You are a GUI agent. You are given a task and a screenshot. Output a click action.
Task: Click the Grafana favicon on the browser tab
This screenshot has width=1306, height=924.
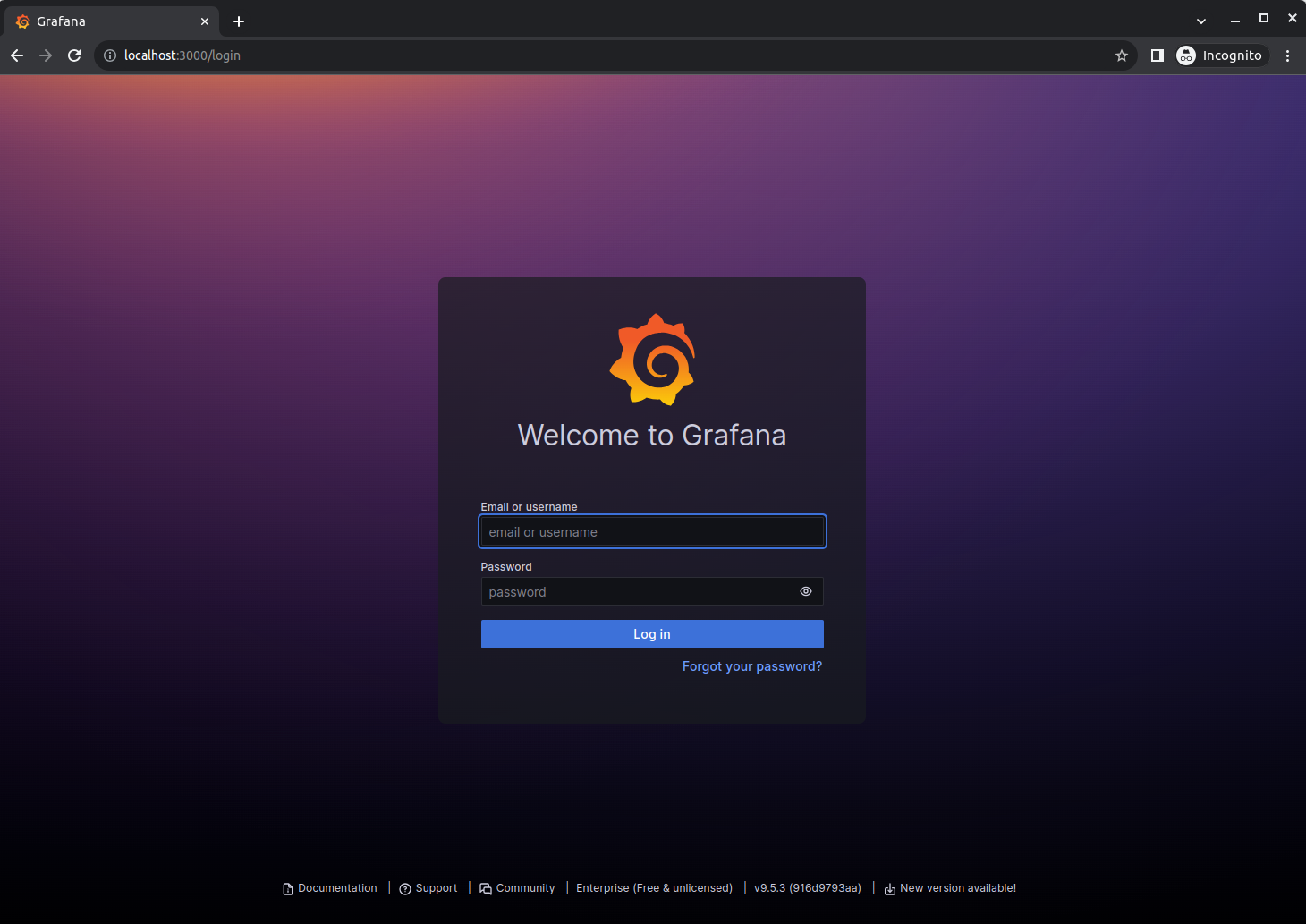tap(21, 21)
